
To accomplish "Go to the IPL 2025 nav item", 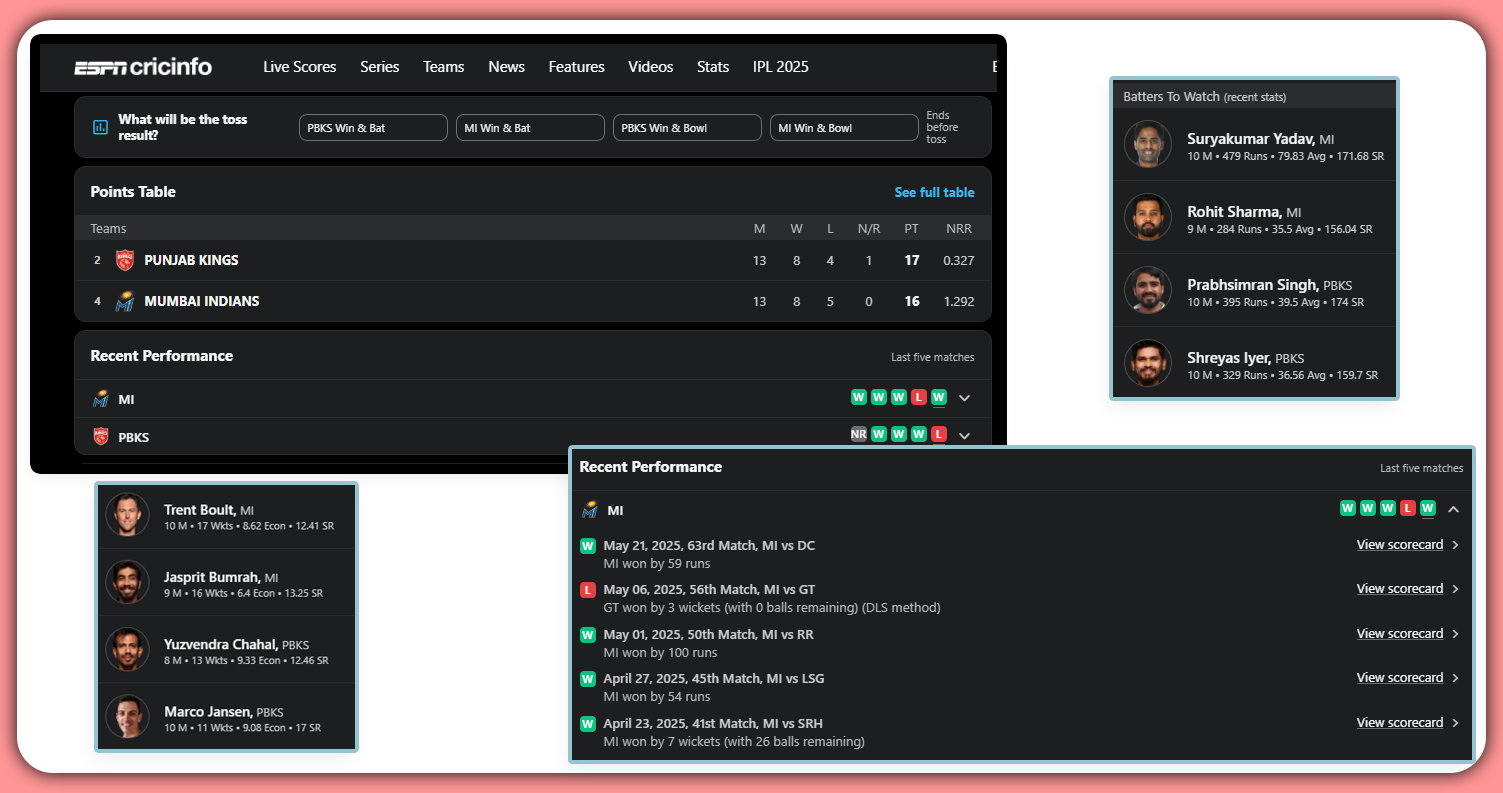I will click(780, 67).
